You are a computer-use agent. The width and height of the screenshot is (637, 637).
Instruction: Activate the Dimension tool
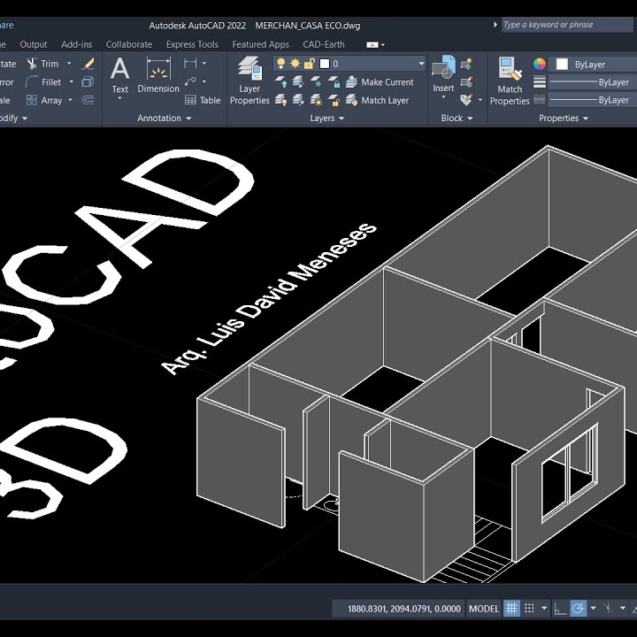(x=158, y=75)
